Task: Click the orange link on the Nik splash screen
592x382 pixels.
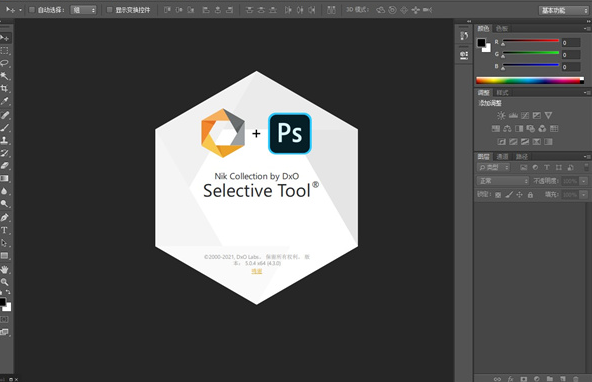Action: pos(257,271)
